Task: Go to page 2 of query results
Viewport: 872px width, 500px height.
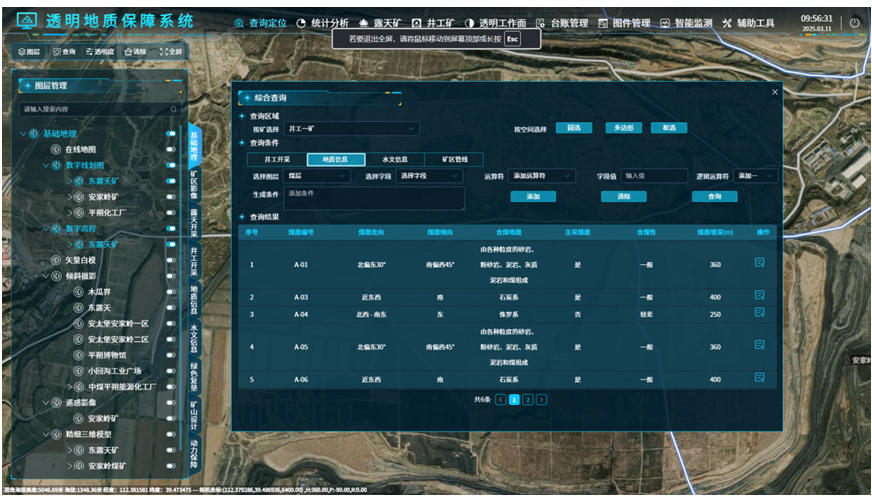Action: 528,399
